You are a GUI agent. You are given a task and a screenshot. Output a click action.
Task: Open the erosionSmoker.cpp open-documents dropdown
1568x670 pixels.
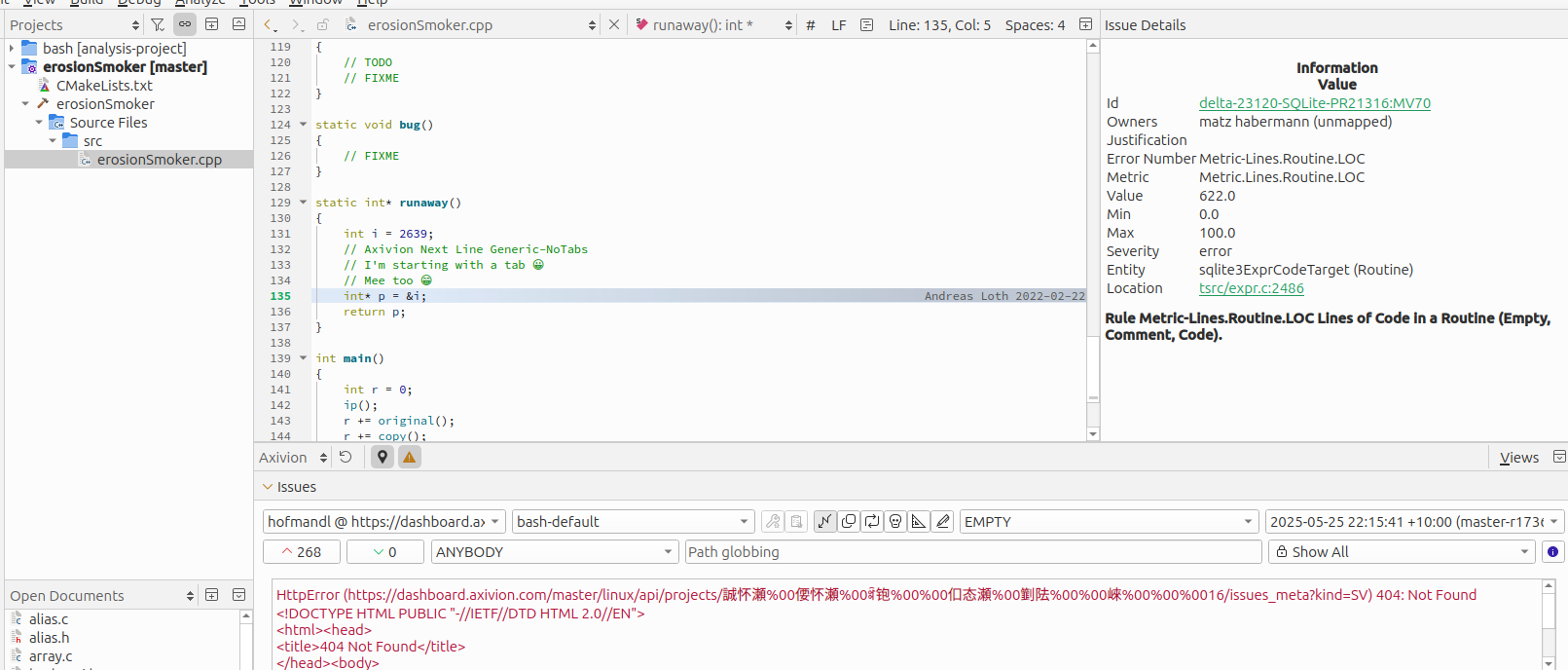[x=592, y=25]
